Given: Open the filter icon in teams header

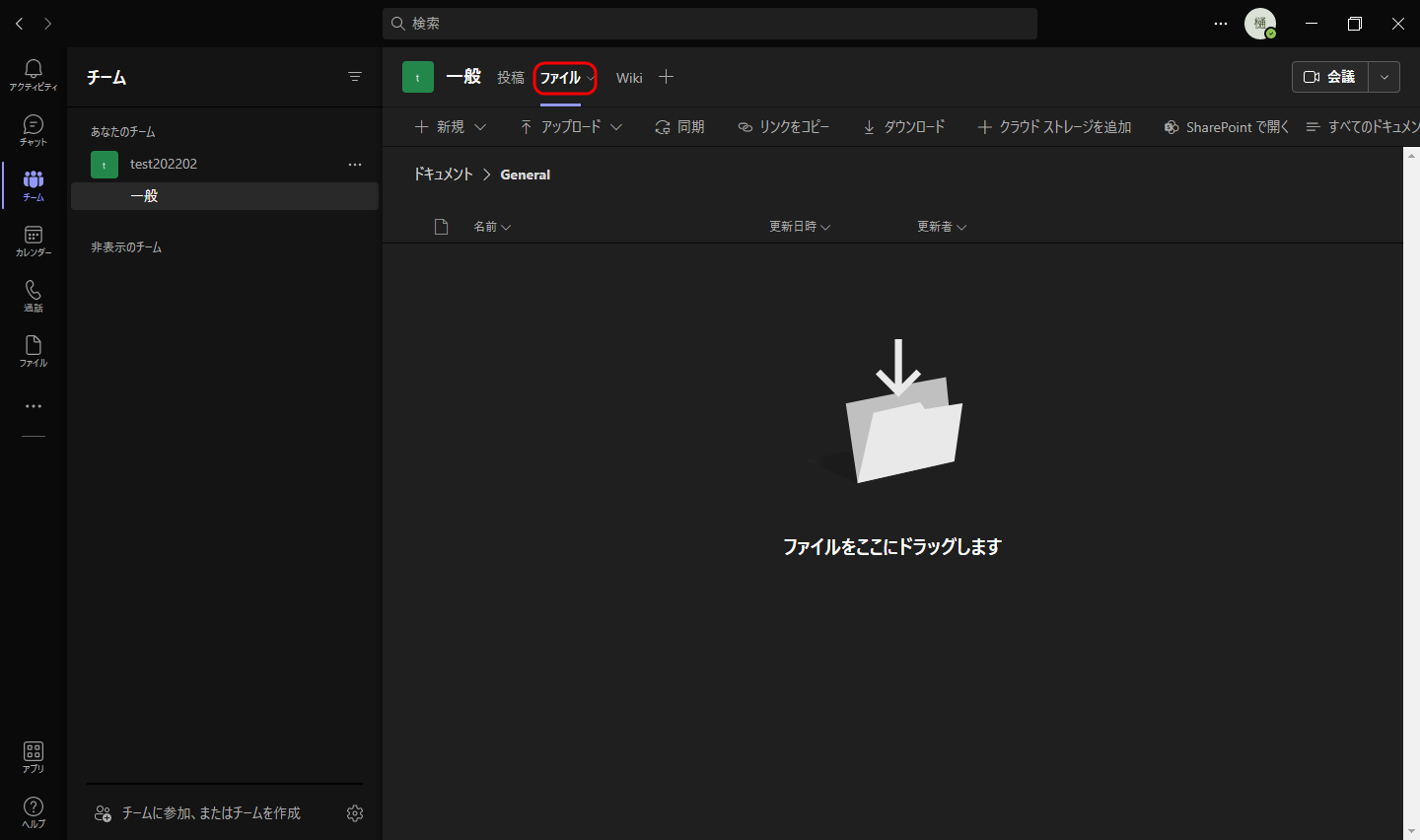Looking at the screenshot, I should (355, 77).
